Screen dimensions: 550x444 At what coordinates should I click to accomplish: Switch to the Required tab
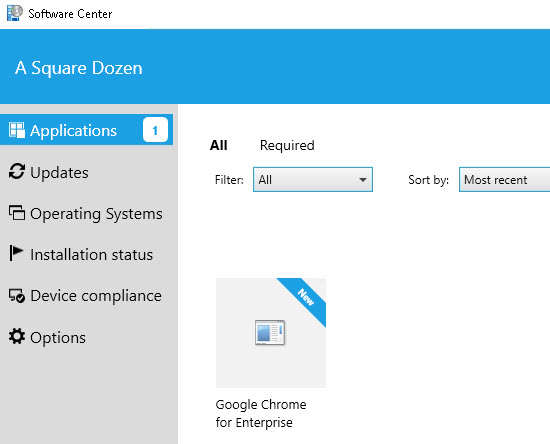pyautogui.click(x=287, y=145)
